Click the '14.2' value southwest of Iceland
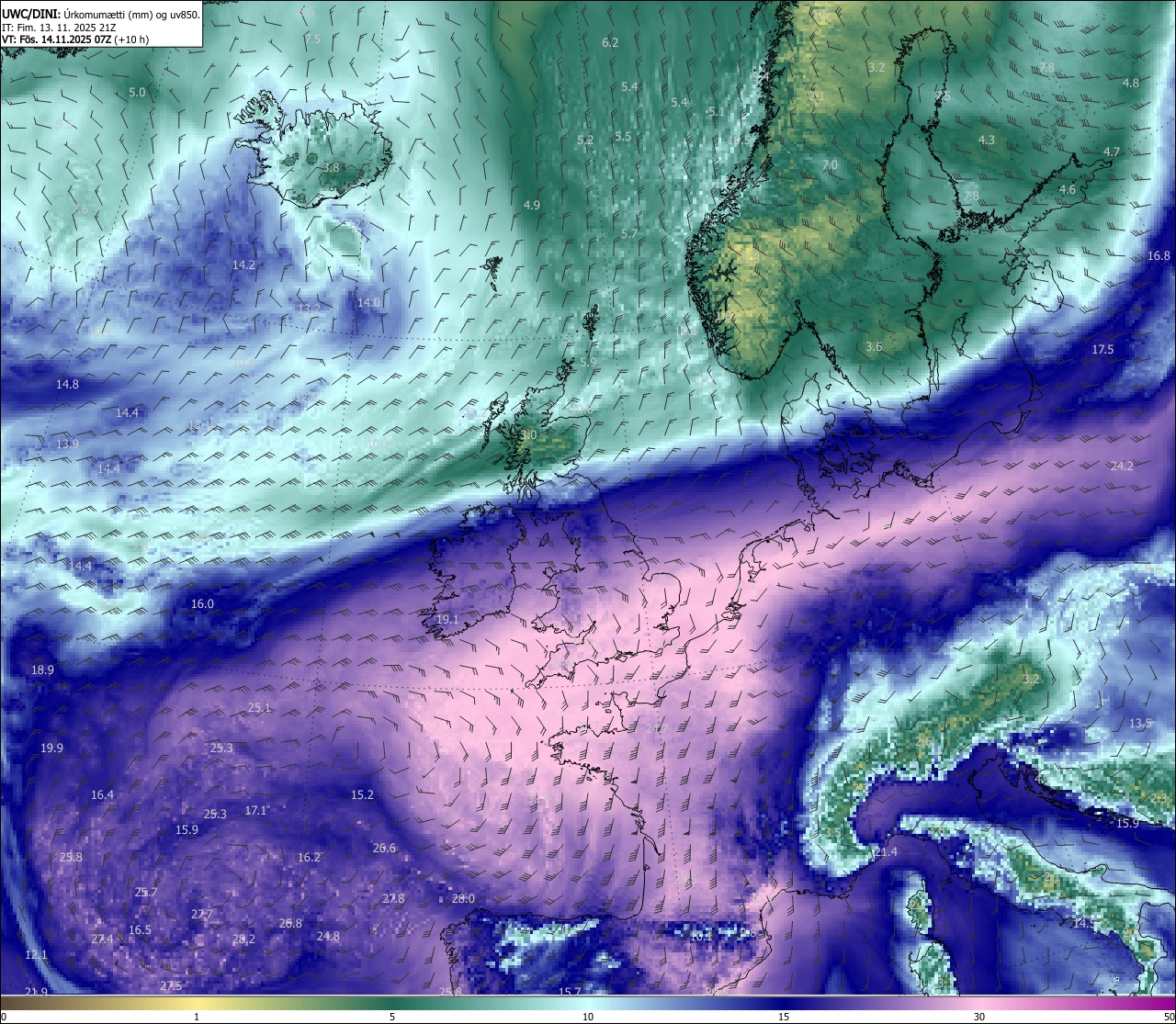 click(x=243, y=264)
